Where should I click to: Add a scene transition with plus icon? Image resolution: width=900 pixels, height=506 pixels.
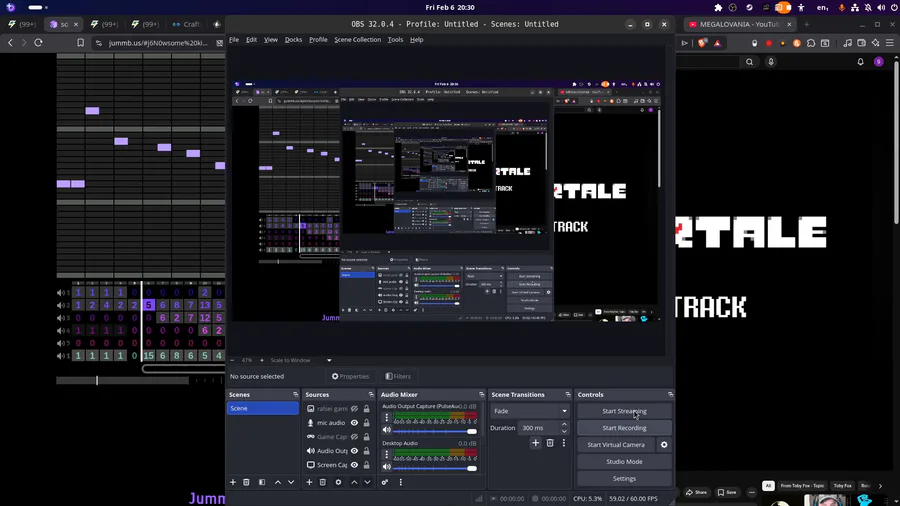tap(536, 443)
